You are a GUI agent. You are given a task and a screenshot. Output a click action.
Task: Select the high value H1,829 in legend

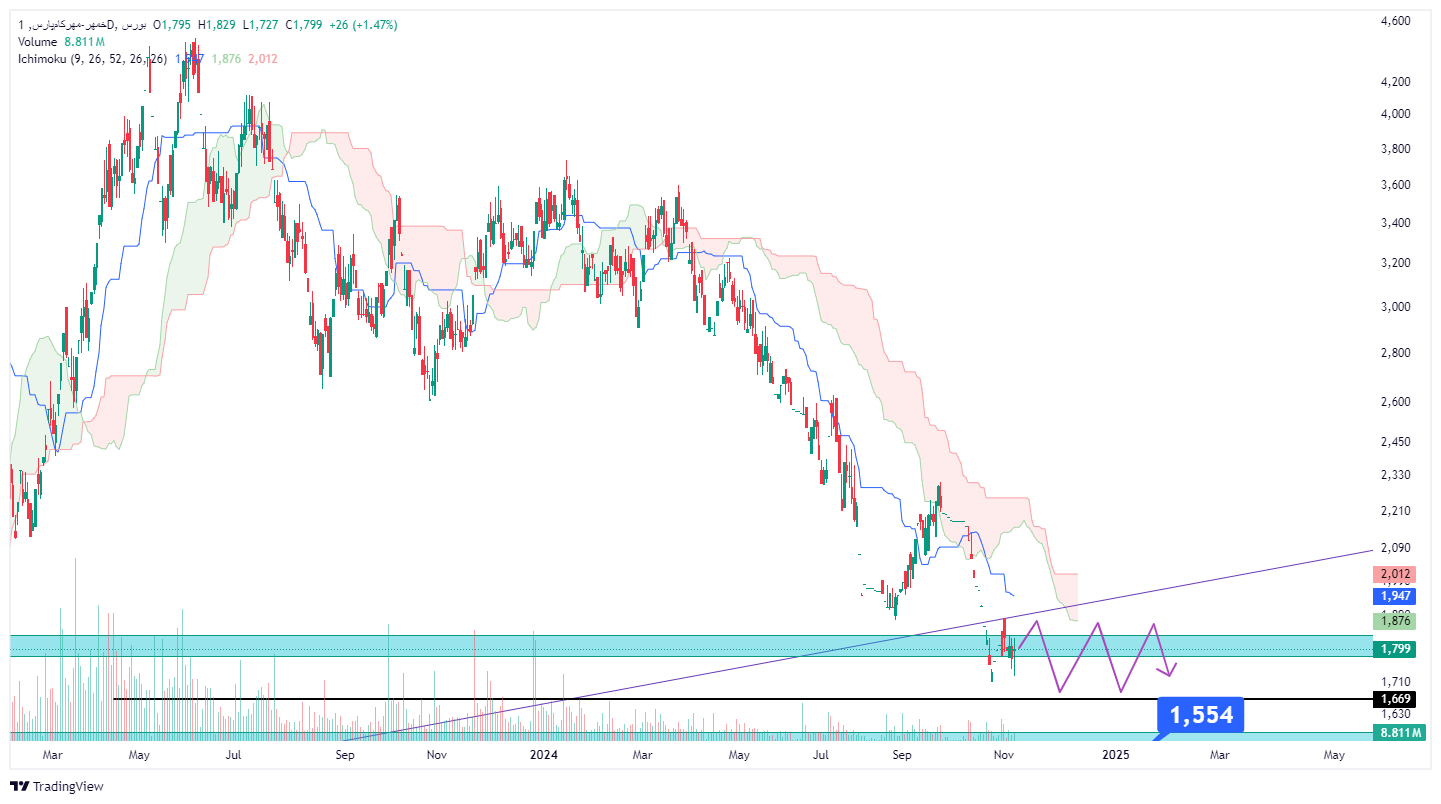pos(218,24)
